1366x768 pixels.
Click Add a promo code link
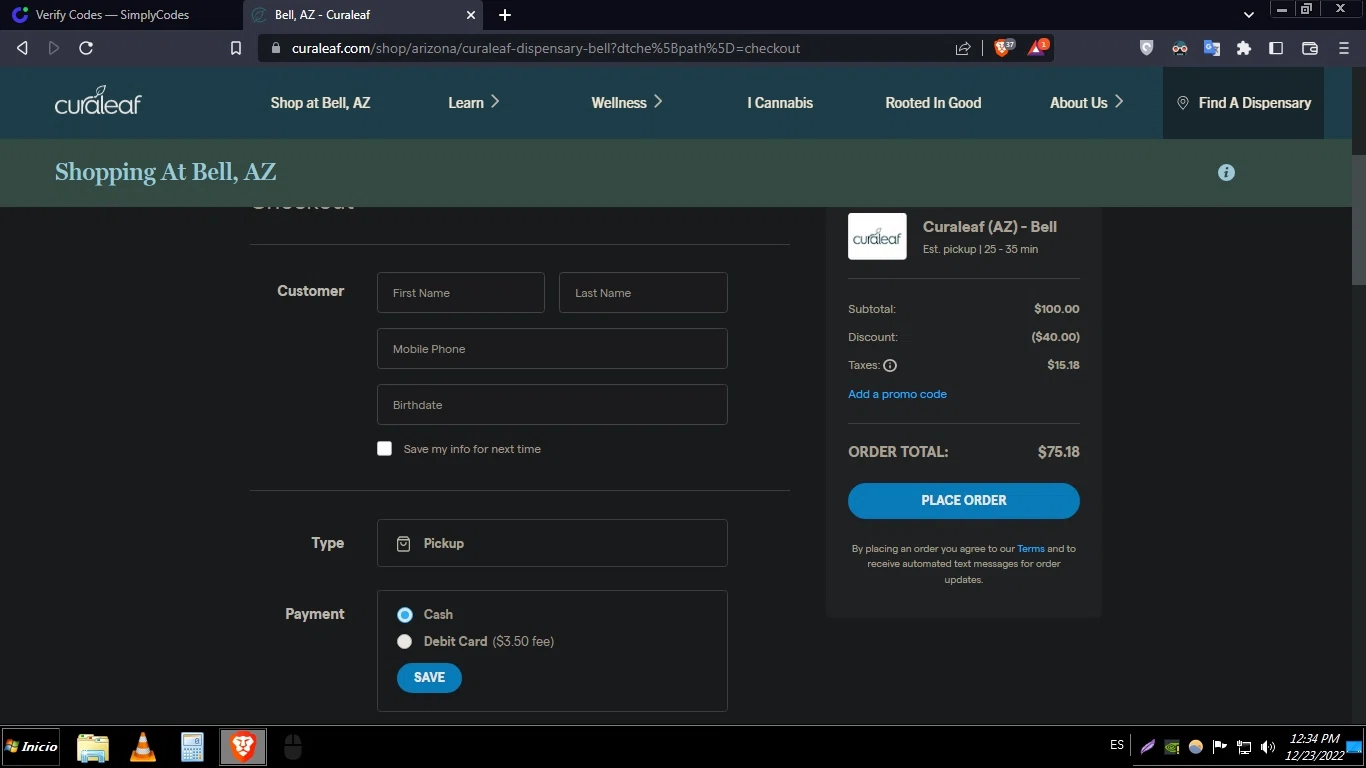(897, 394)
